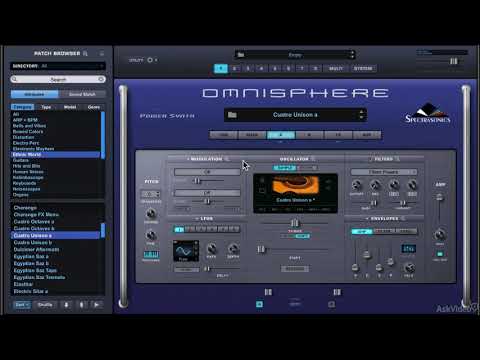The width and height of the screenshot is (480, 360).
Task: Open the Filter Power Filter preset dropdown
Action: [x=384, y=172]
